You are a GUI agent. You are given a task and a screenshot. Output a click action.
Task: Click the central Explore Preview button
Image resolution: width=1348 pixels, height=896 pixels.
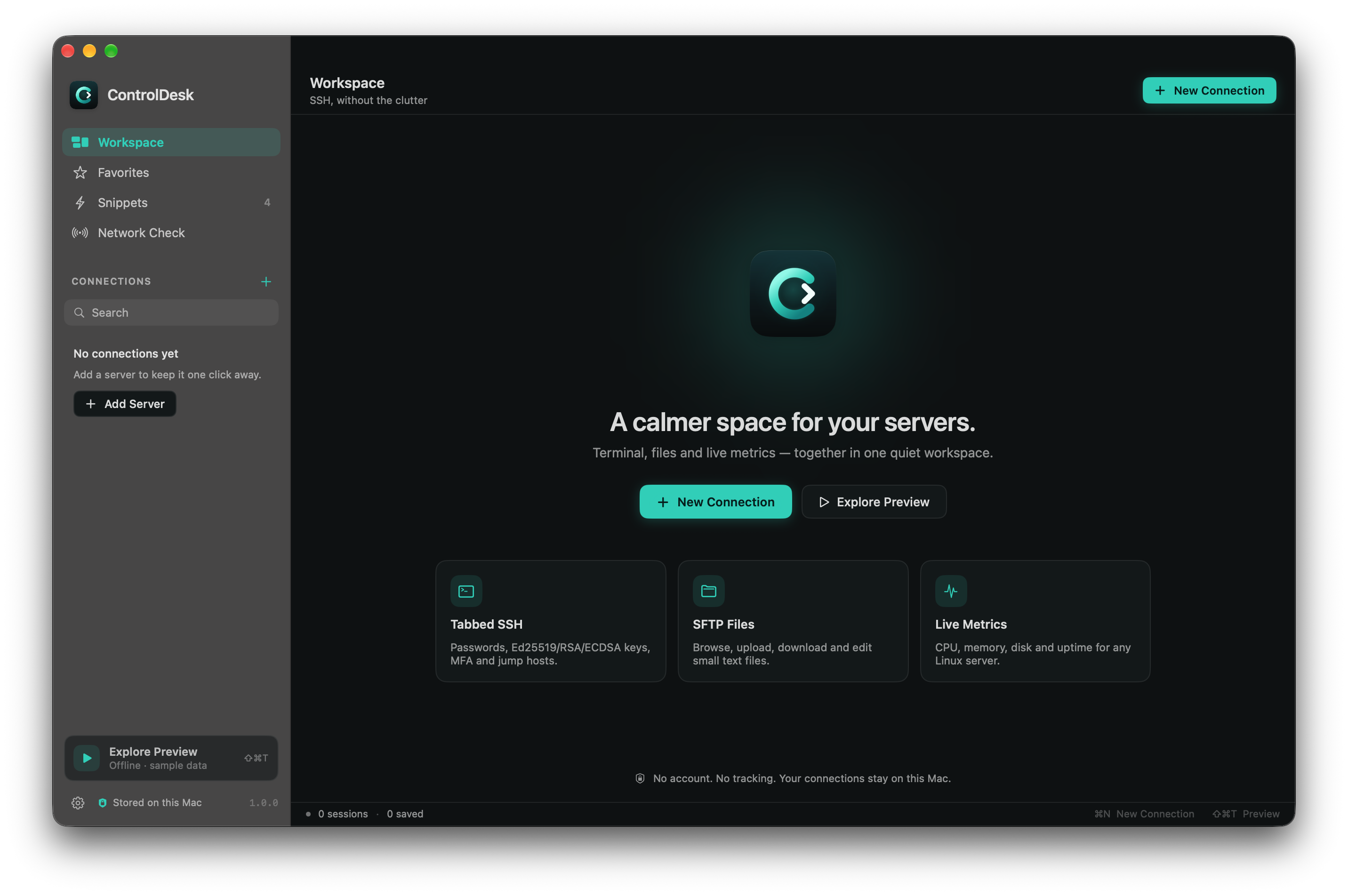tap(873, 502)
